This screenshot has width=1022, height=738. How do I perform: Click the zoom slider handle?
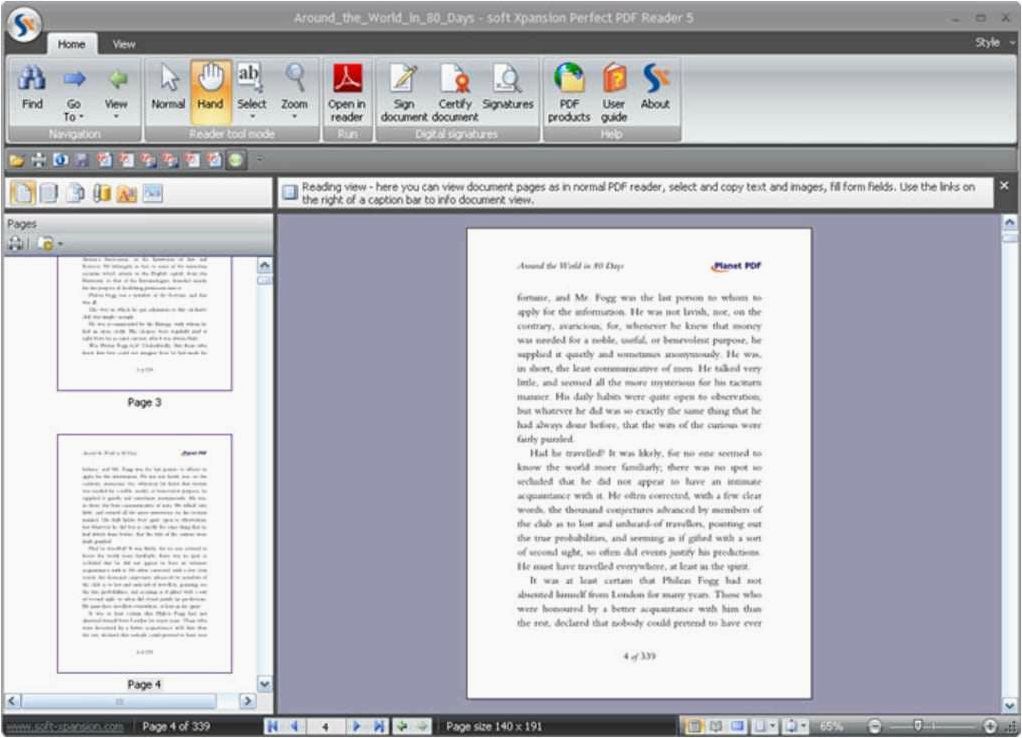[918, 726]
